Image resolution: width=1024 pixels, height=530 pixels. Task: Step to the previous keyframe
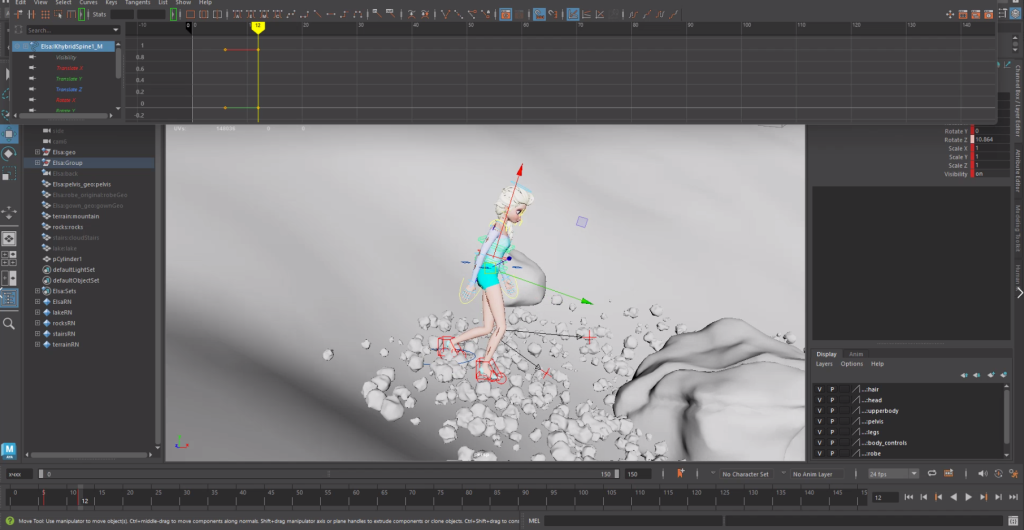coord(938,497)
